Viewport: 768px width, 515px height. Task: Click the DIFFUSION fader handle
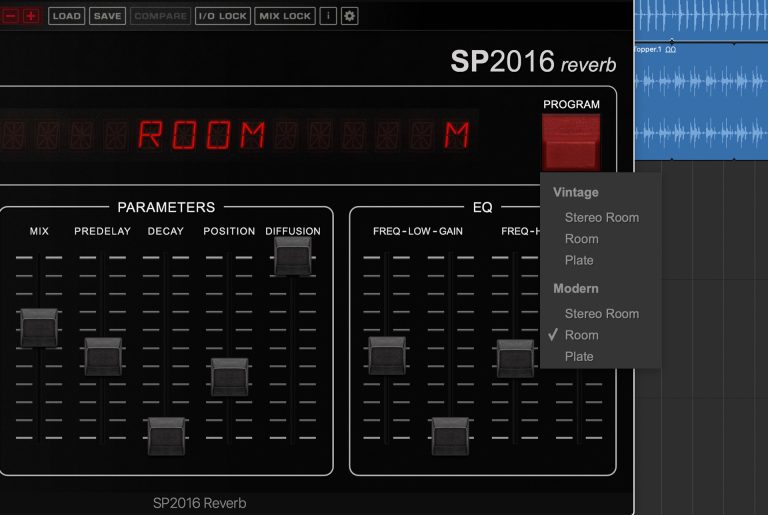coord(293,256)
